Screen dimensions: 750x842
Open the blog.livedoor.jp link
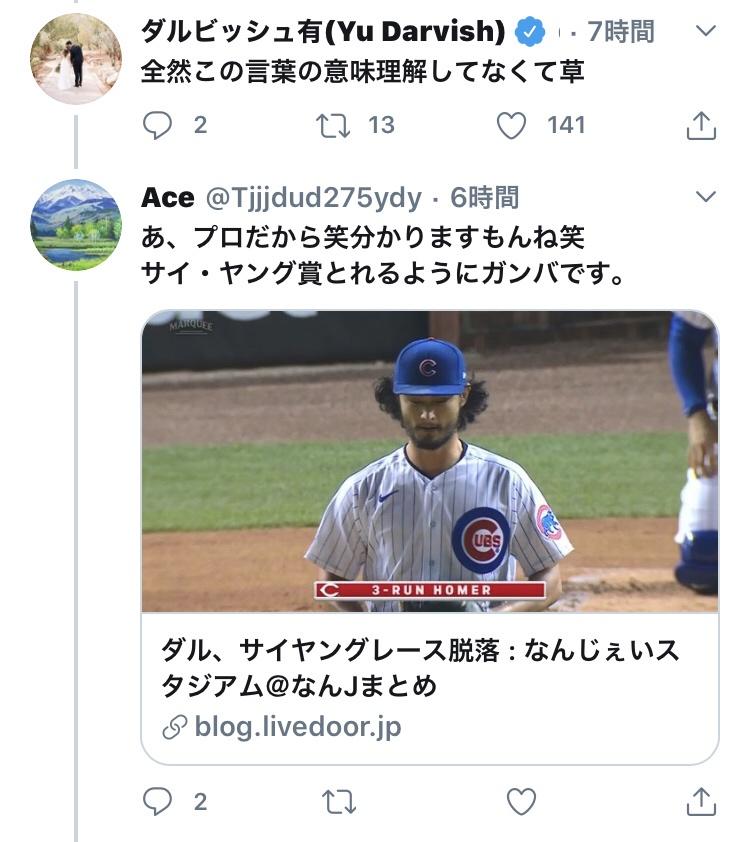298,727
